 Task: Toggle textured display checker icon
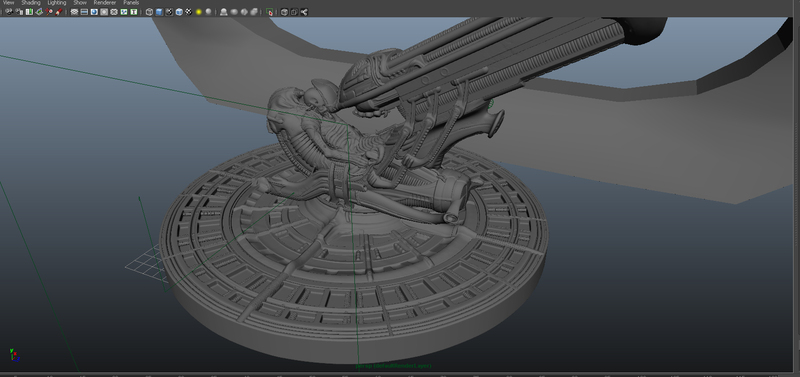pos(189,12)
